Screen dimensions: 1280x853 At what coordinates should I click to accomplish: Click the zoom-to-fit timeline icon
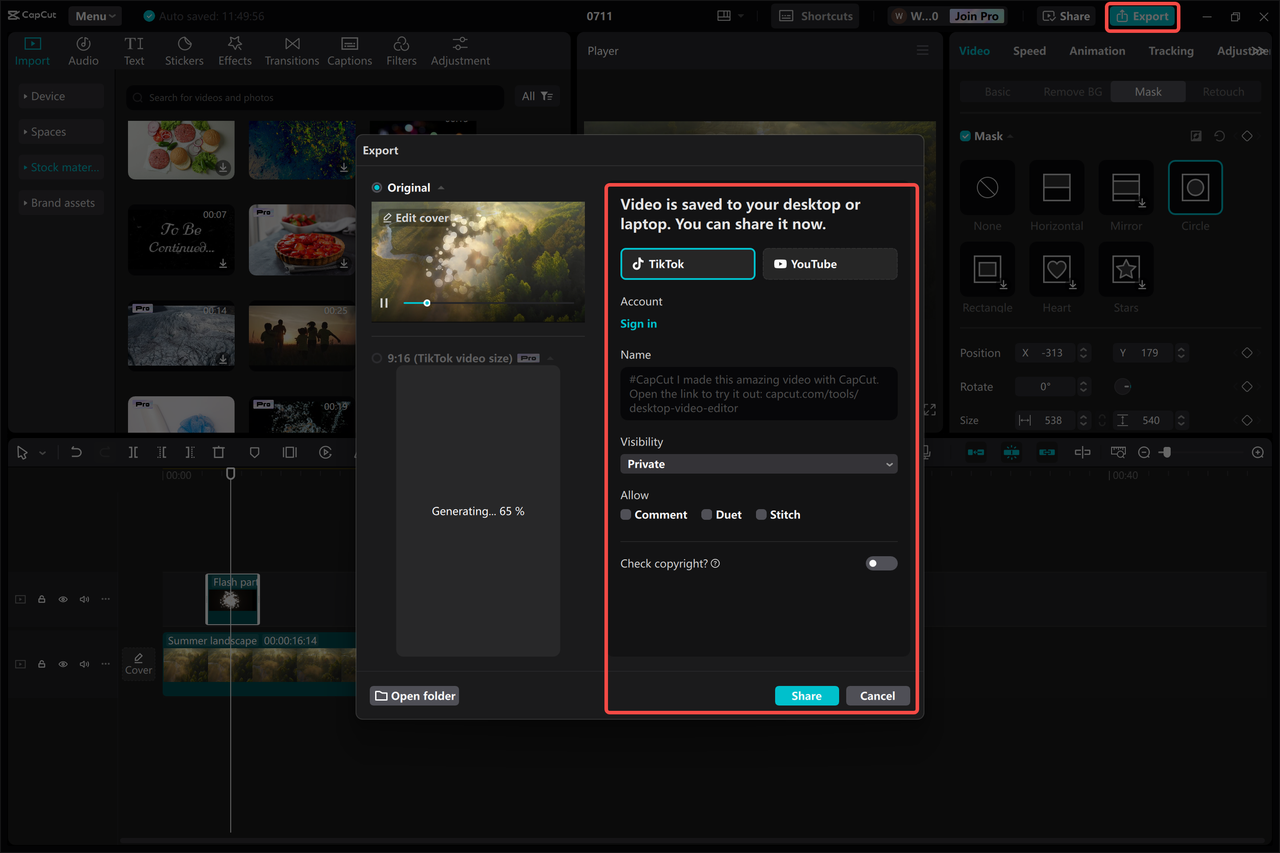(x=1118, y=453)
